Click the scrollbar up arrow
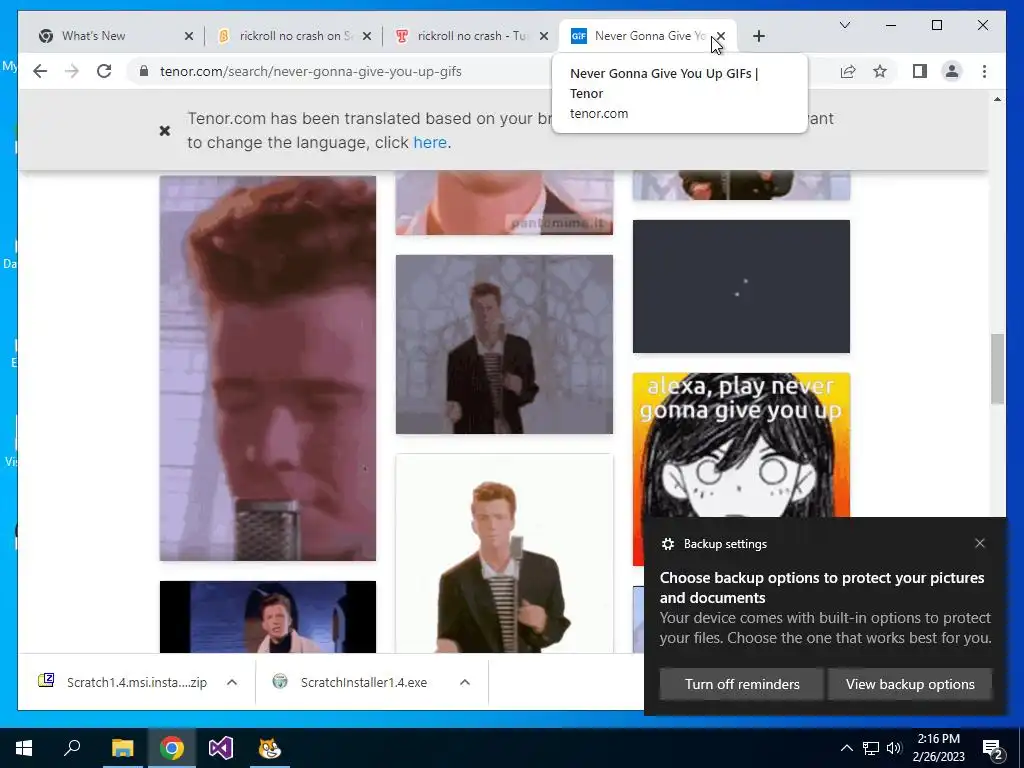Screen dimensions: 1024x768 [x=997, y=99]
